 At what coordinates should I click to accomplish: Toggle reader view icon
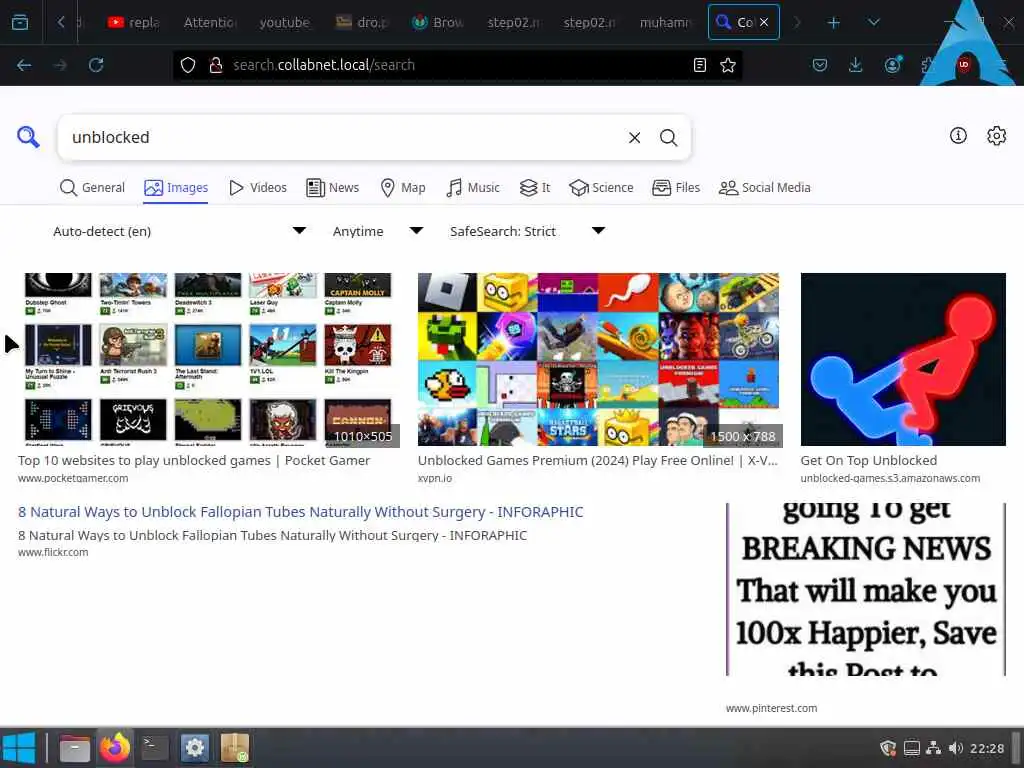699,65
